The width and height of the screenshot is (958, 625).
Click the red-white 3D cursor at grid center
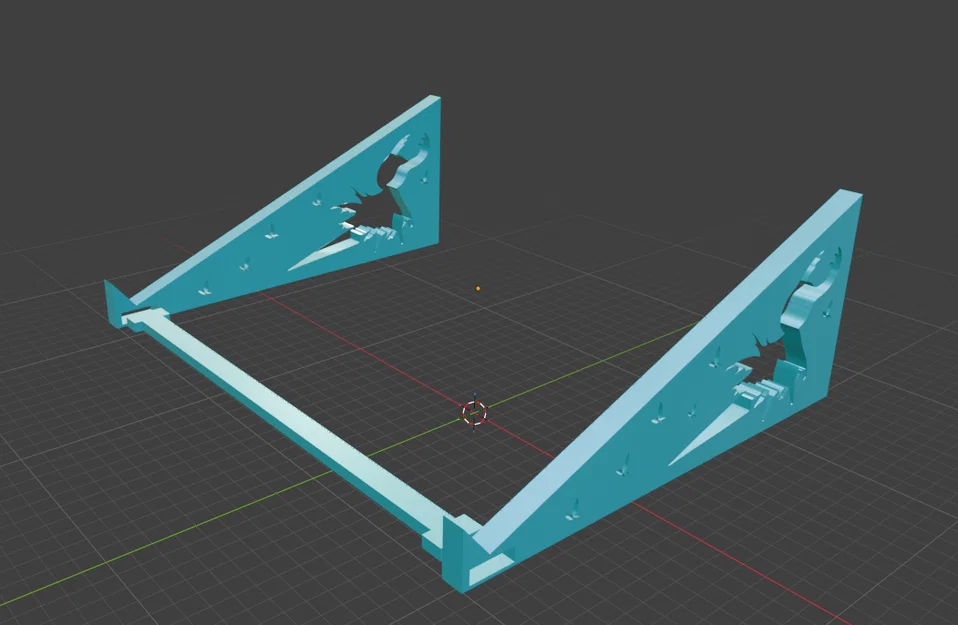pyautogui.click(x=475, y=413)
